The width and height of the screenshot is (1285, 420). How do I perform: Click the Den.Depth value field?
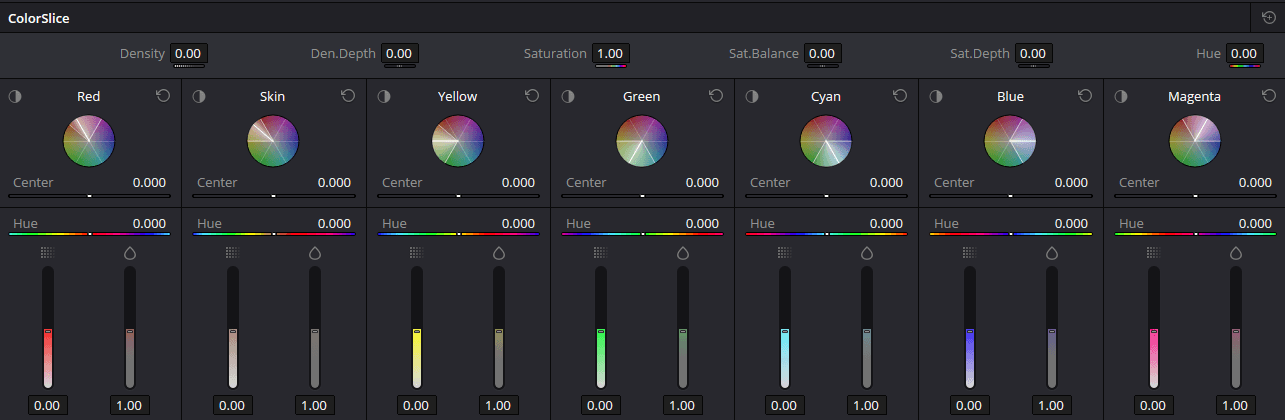399,53
